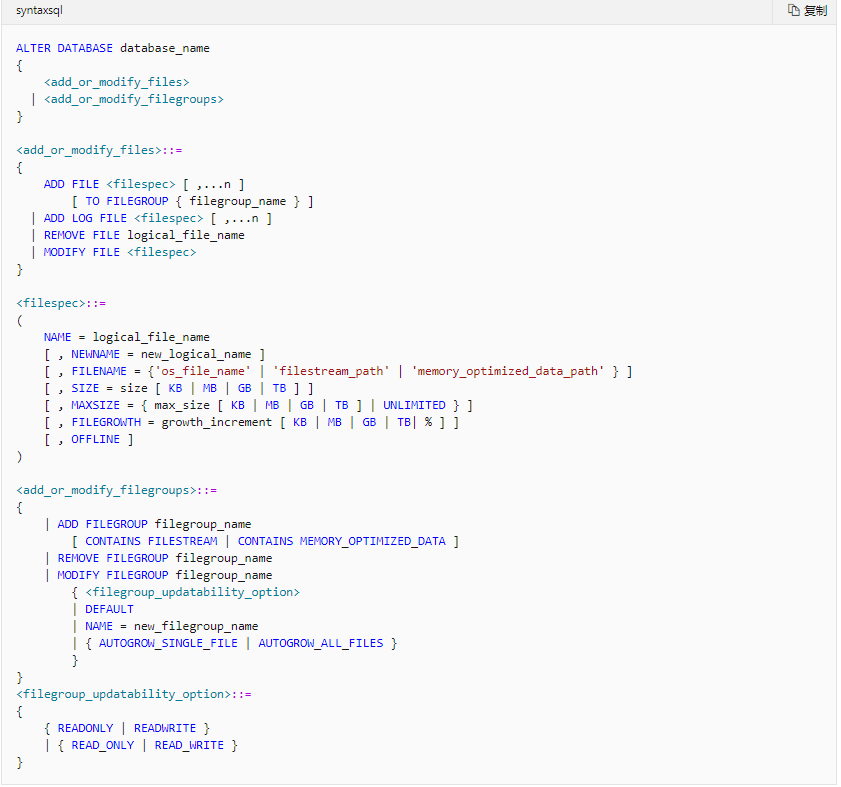Click the <add_or_modify_files>::= definition heading
The width and height of the screenshot is (841, 787).
(99, 150)
